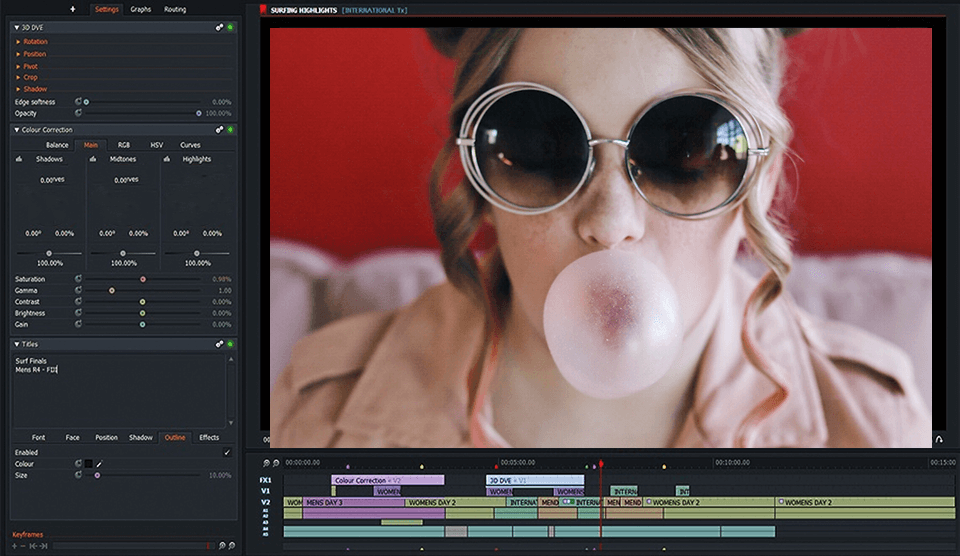Image resolution: width=960 pixels, height=556 pixels.
Task: Open the Curves tab in Colour Correction
Action: (x=190, y=145)
